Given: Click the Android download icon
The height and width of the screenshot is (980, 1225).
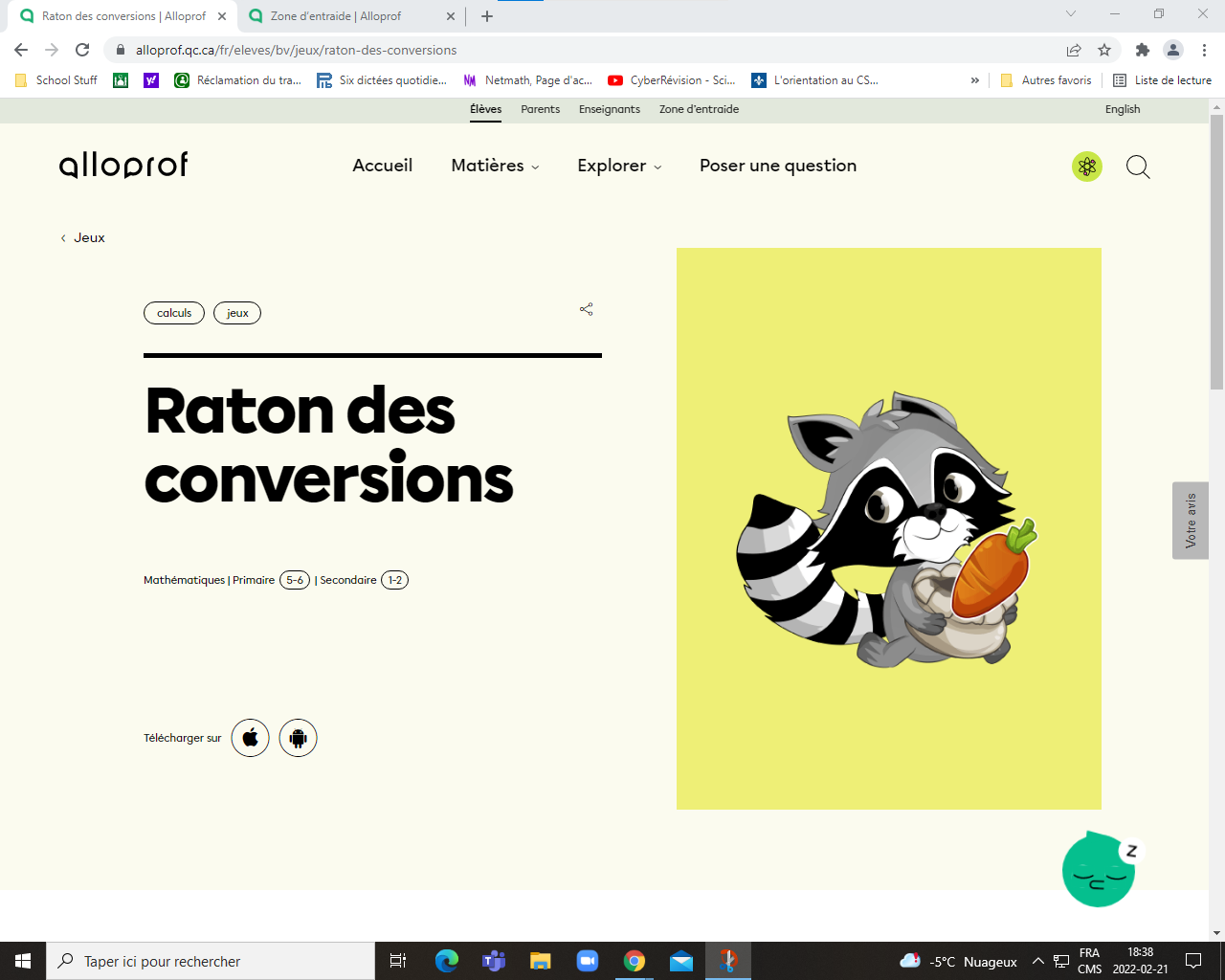Looking at the screenshot, I should (x=298, y=738).
